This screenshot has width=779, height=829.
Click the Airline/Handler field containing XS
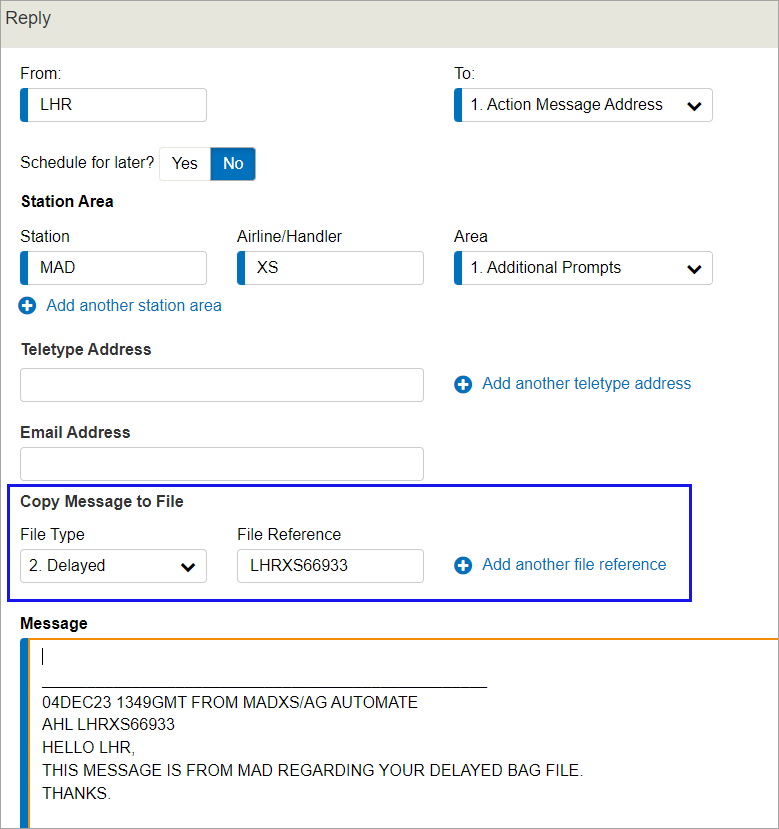tap(330, 268)
